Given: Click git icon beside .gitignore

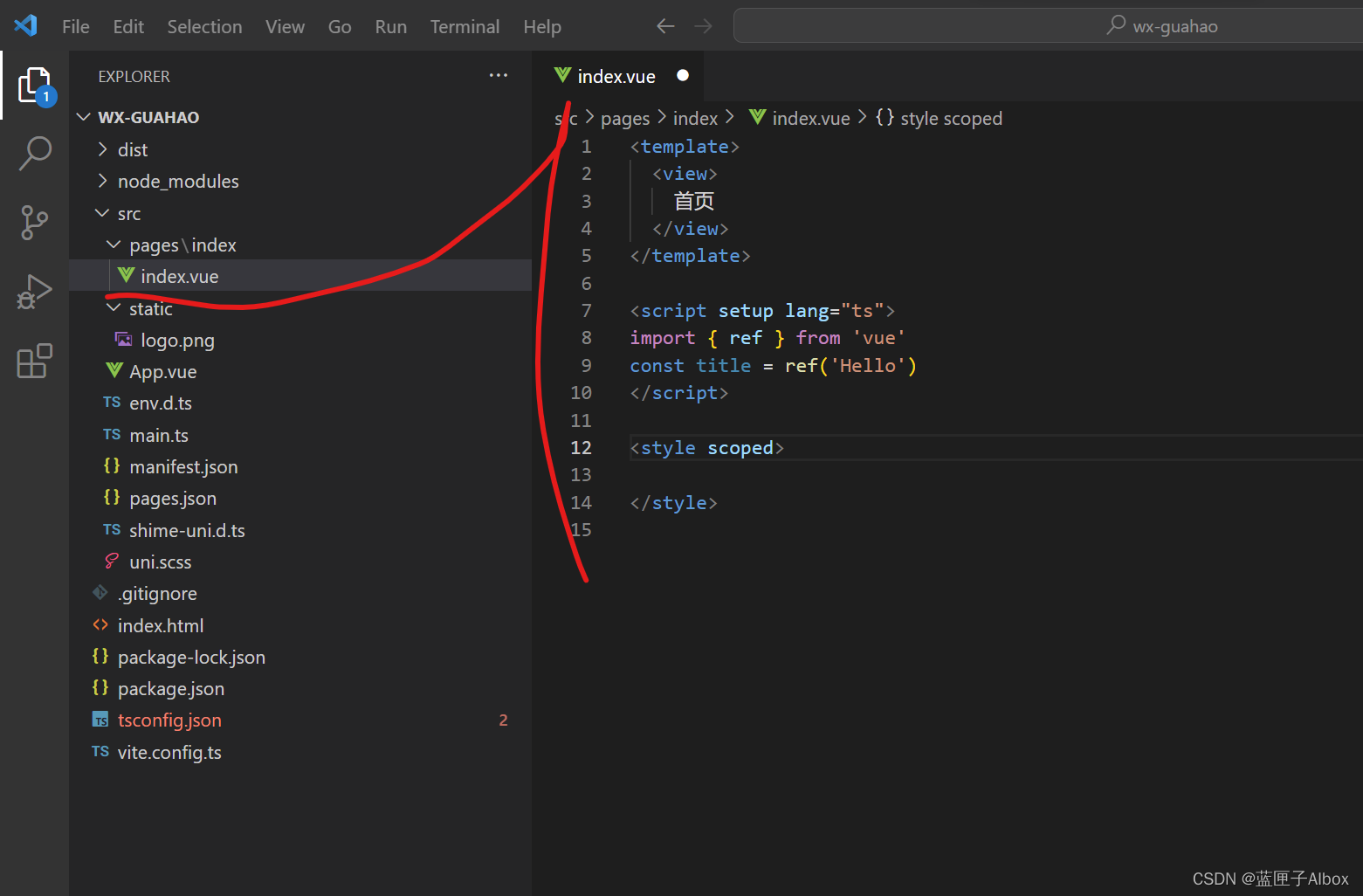Looking at the screenshot, I should [x=100, y=592].
